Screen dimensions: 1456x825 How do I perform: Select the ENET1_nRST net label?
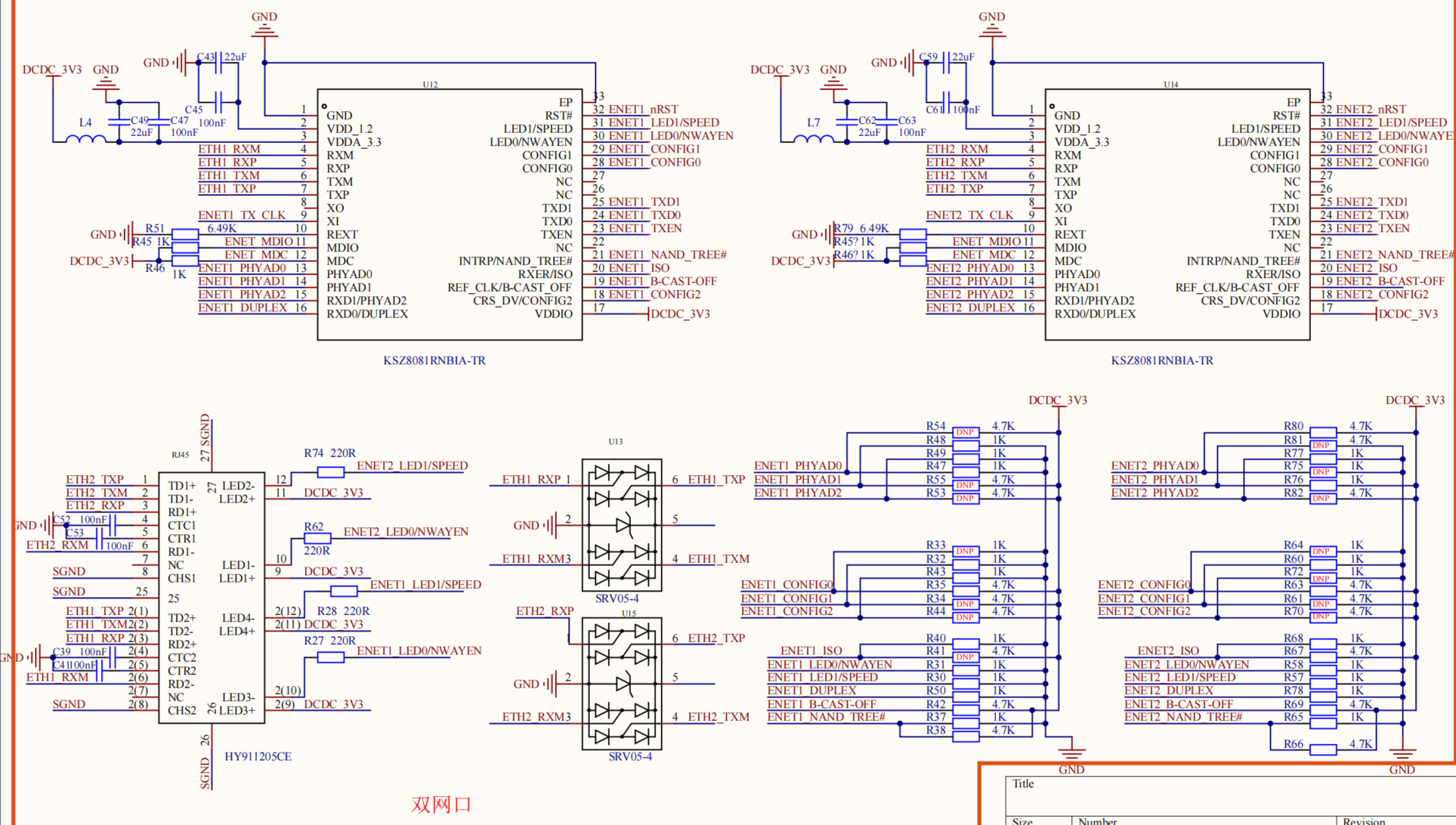point(644,110)
